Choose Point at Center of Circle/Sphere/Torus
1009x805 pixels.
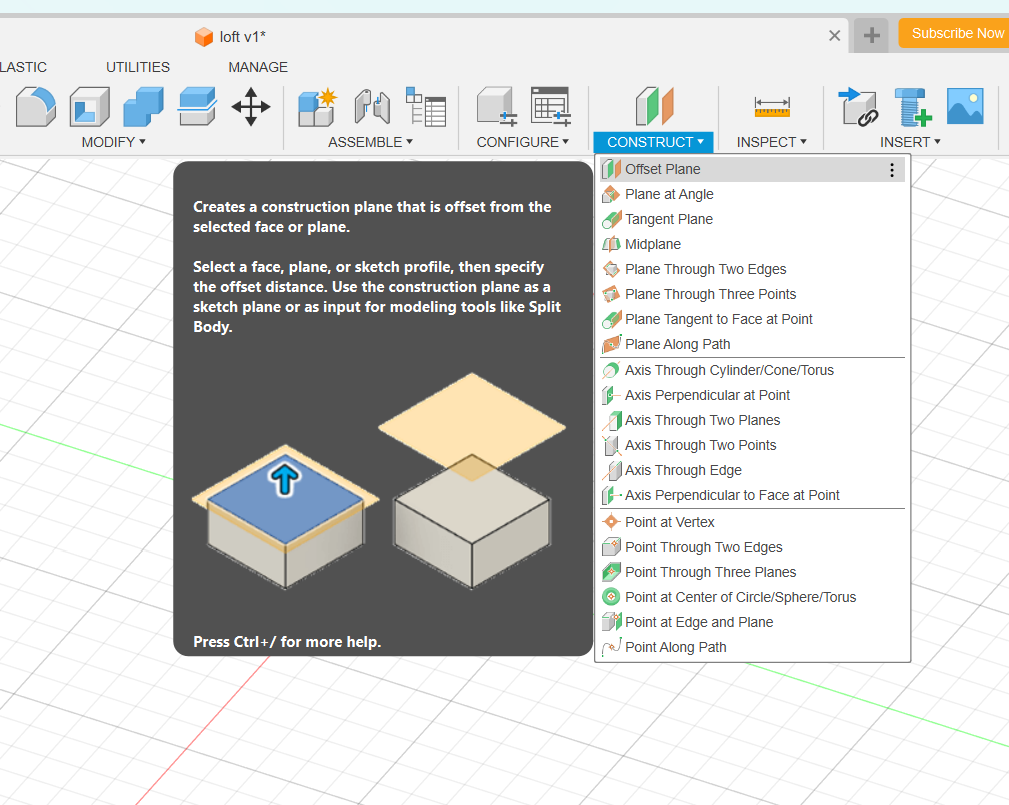tap(752, 597)
